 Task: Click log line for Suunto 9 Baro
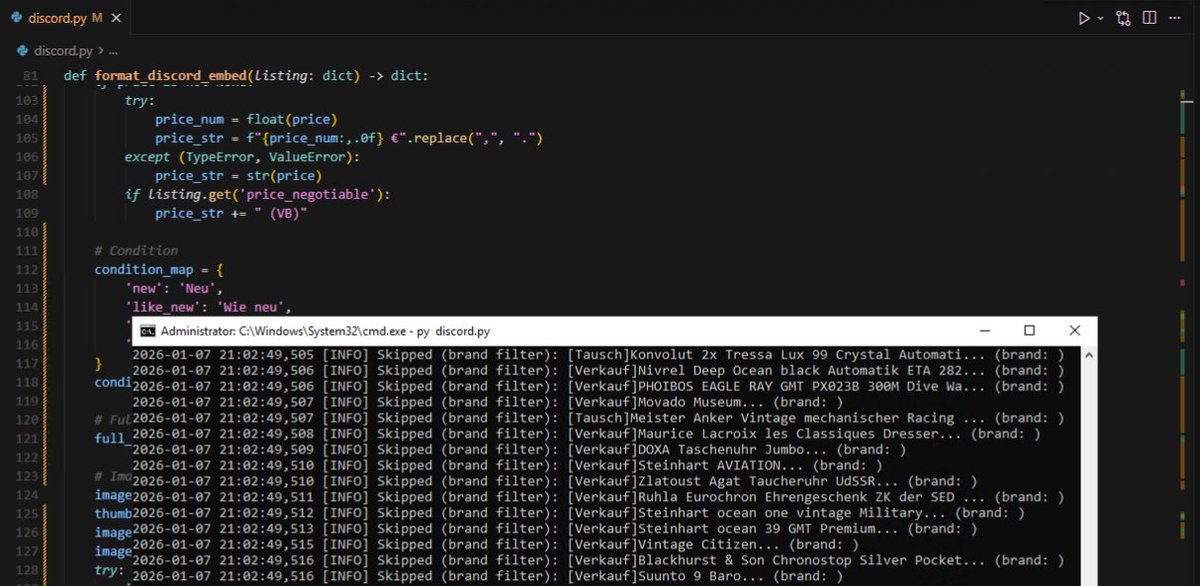(x=488, y=576)
